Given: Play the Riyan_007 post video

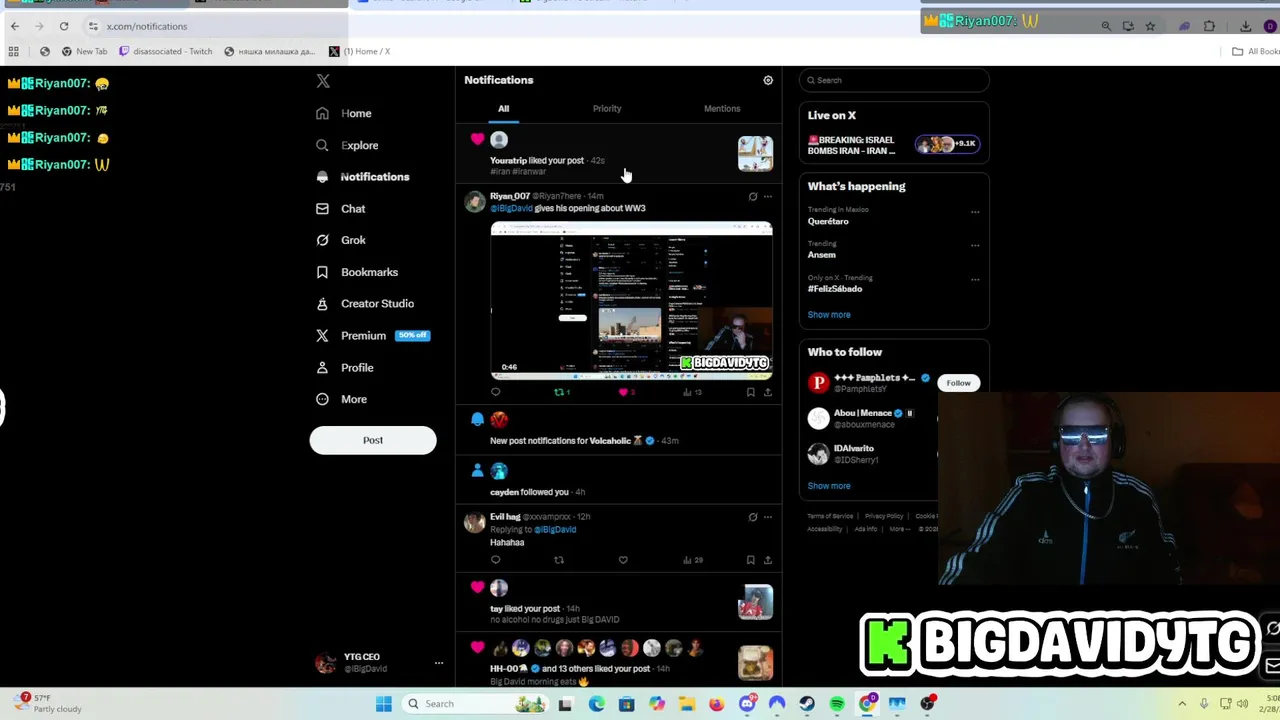Looking at the screenshot, I should click(x=631, y=302).
